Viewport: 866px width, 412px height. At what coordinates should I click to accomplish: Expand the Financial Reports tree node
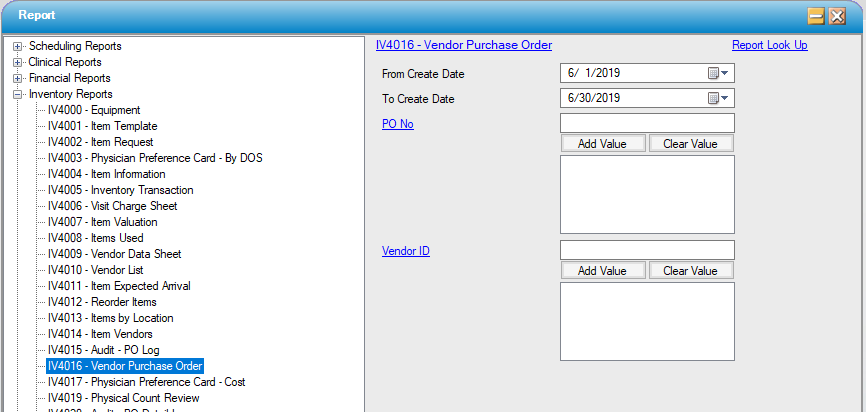[x=18, y=78]
